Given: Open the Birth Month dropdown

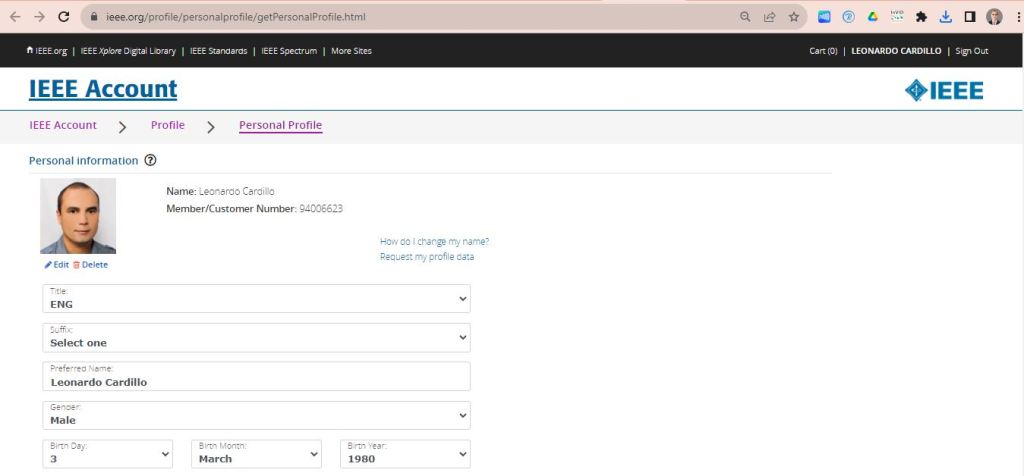Looking at the screenshot, I should coord(256,454).
